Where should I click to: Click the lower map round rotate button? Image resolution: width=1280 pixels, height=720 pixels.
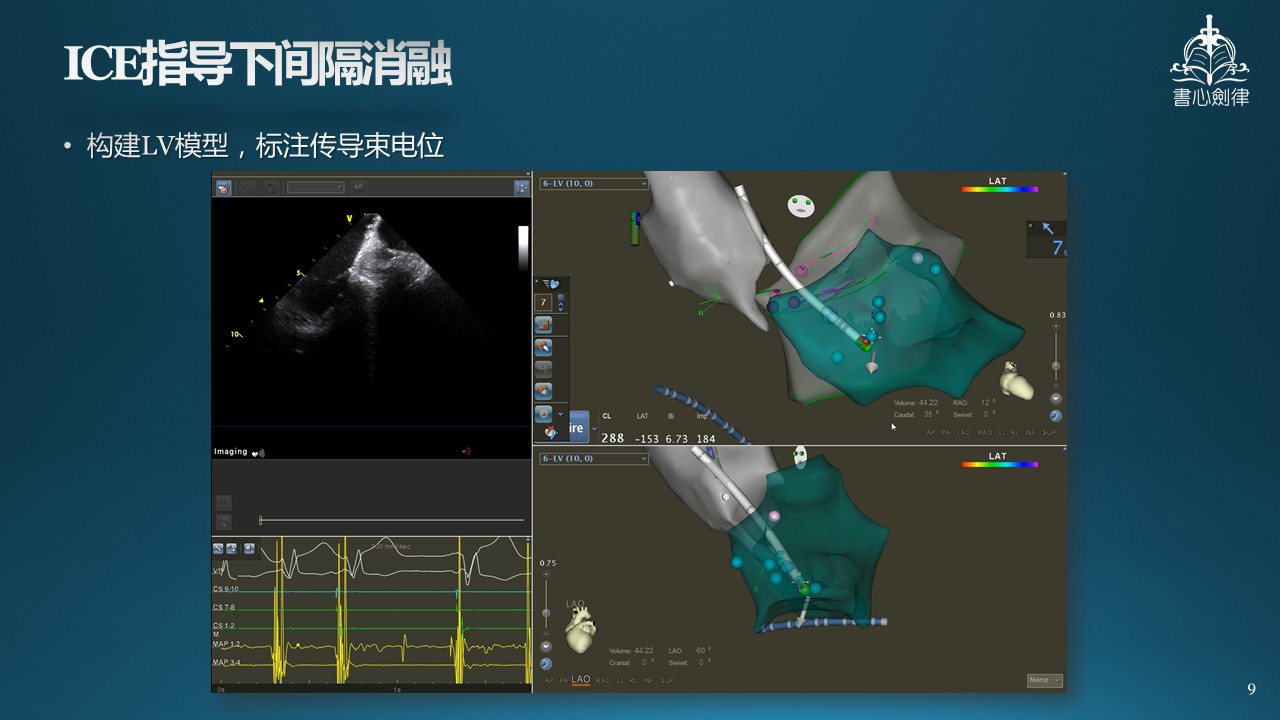(546, 663)
